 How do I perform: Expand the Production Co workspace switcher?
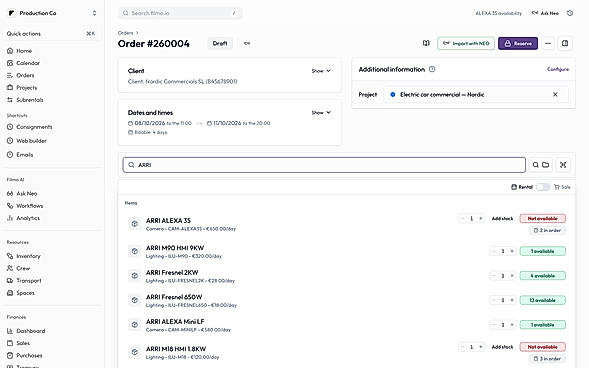click(52, 13)
